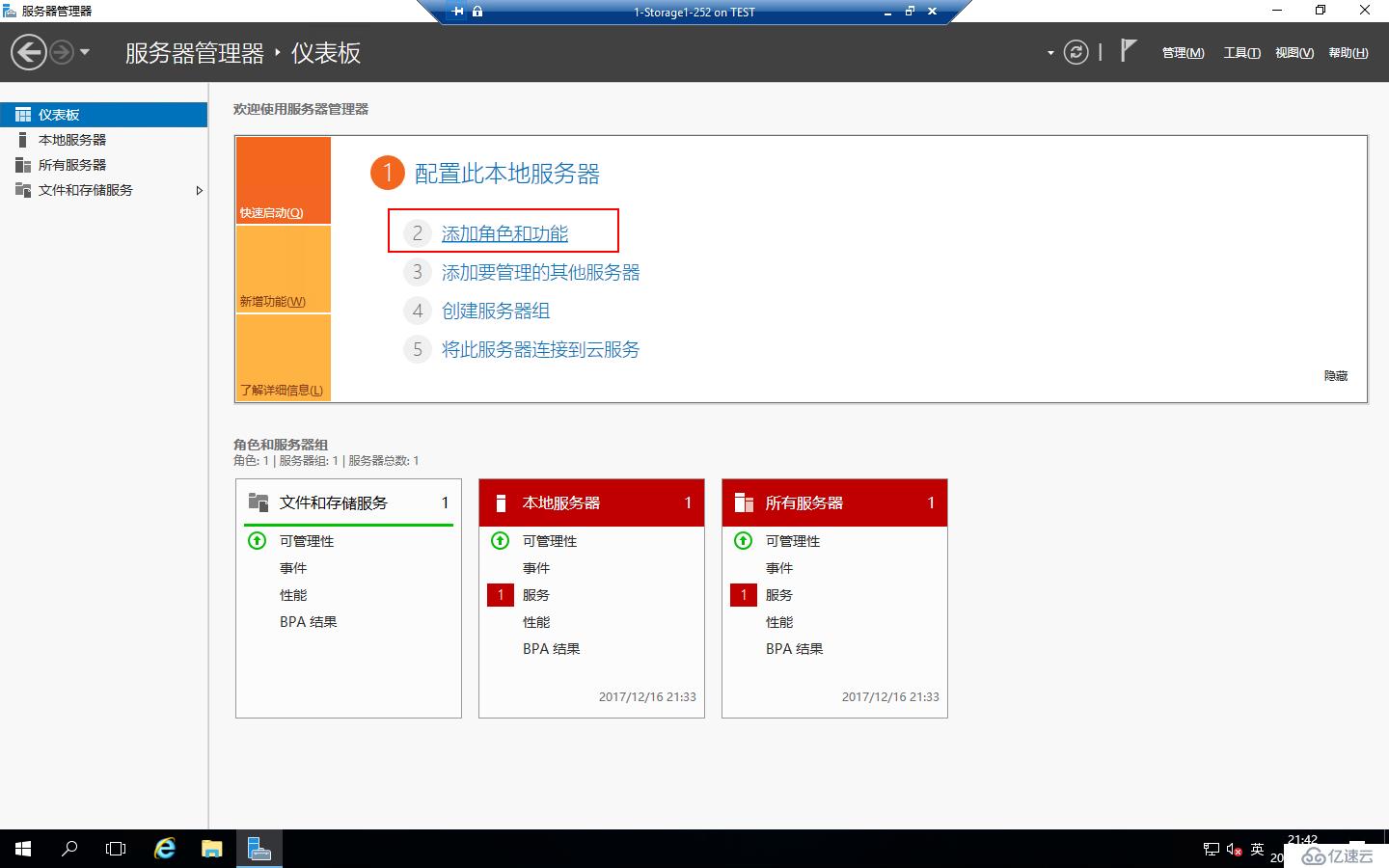The width and height of the screenshot is (1389, 868).
Task: Click the 所有服务器 tile header servers icon
Action: 744,502
